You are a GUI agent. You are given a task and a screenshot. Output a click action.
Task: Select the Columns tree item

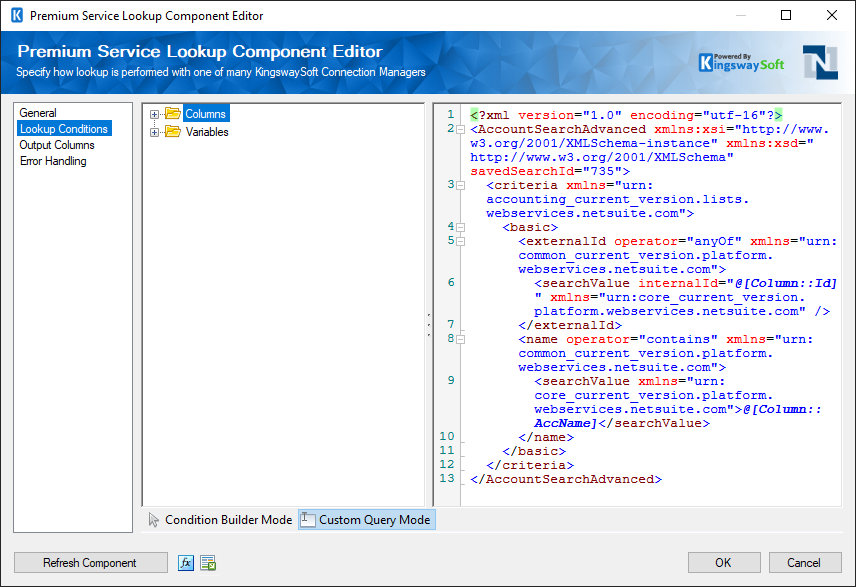(206, 114)
